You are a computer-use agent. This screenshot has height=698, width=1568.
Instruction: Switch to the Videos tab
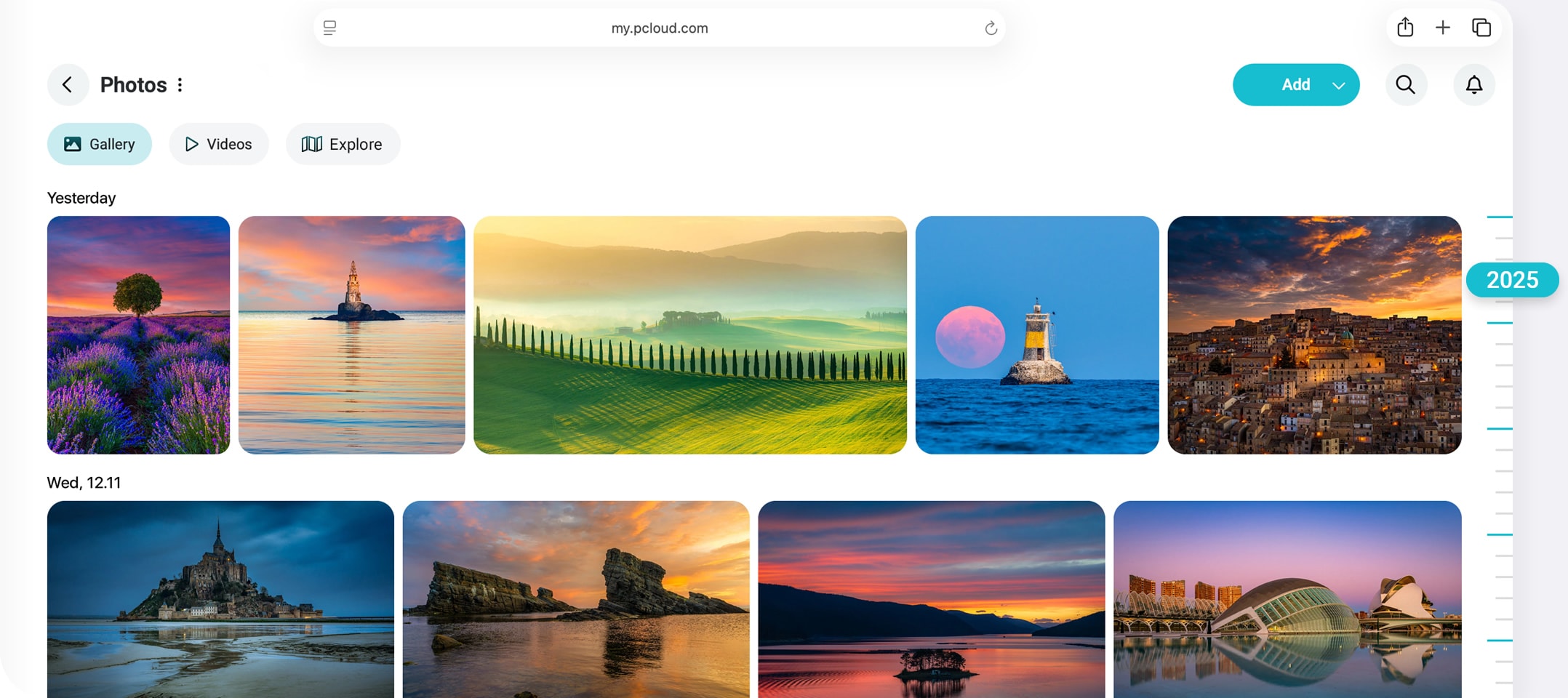point(219,144)
